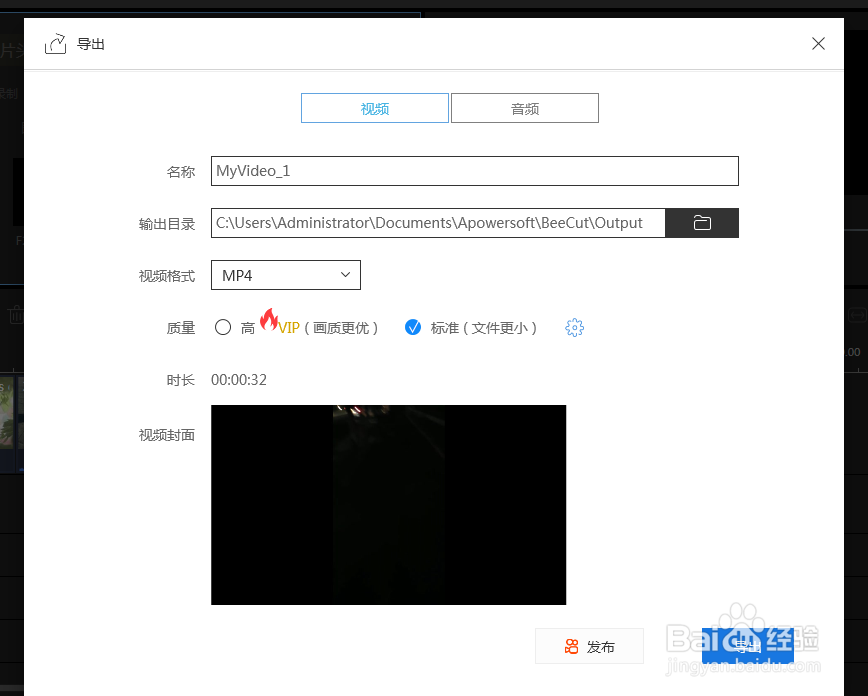This screenshot has height=696, width=868.
Task: Click the output directory path field
Action: [438, 223]
